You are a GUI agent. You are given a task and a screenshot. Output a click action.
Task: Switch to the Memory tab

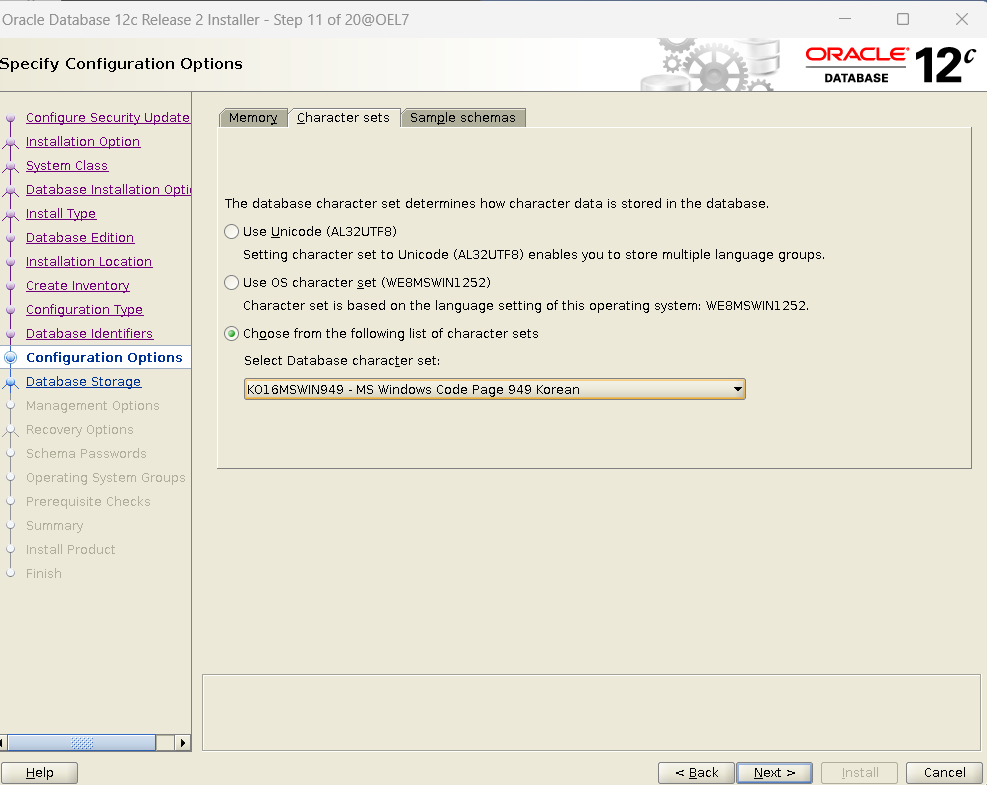pos(253,118)
